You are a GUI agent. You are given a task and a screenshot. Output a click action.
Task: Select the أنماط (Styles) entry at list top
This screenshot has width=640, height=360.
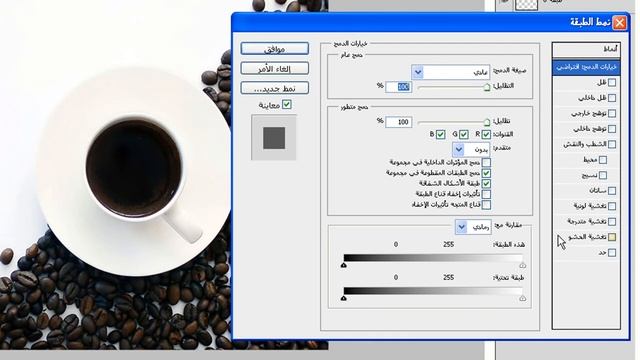[x=586, y=49]
